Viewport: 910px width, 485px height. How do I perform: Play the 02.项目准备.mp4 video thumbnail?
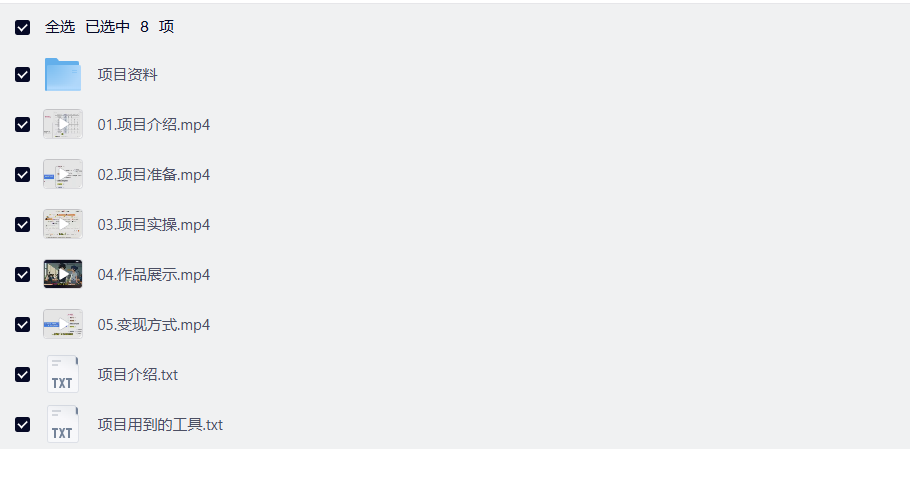(x=63, y=175)
